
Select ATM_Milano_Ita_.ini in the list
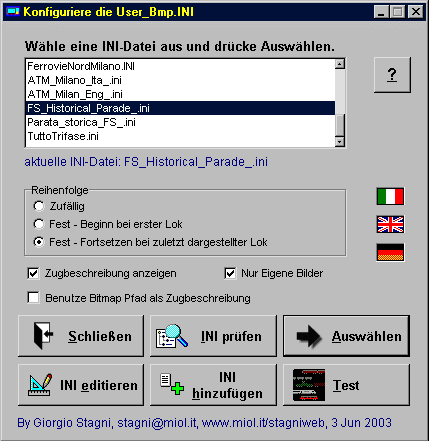pos(180,80)
